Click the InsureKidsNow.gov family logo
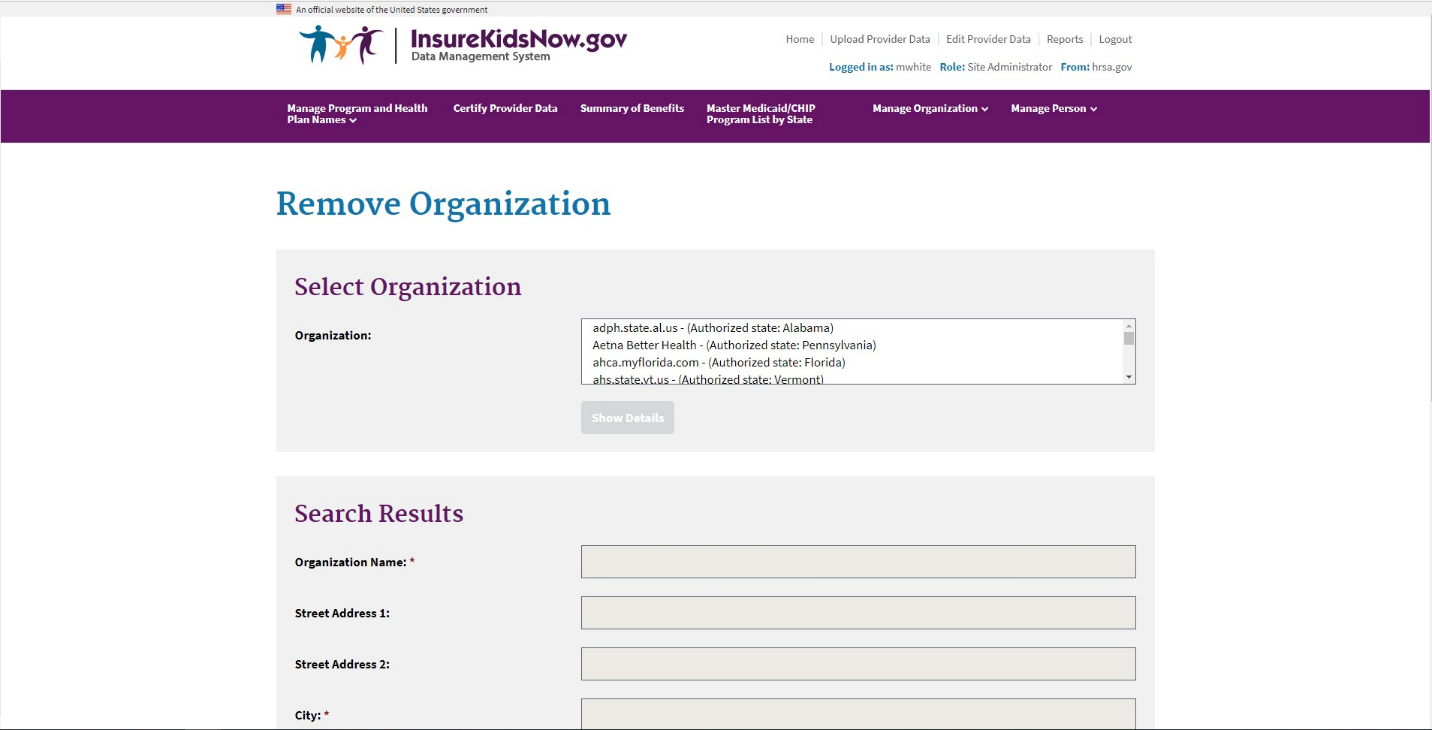 click(341, 44)
